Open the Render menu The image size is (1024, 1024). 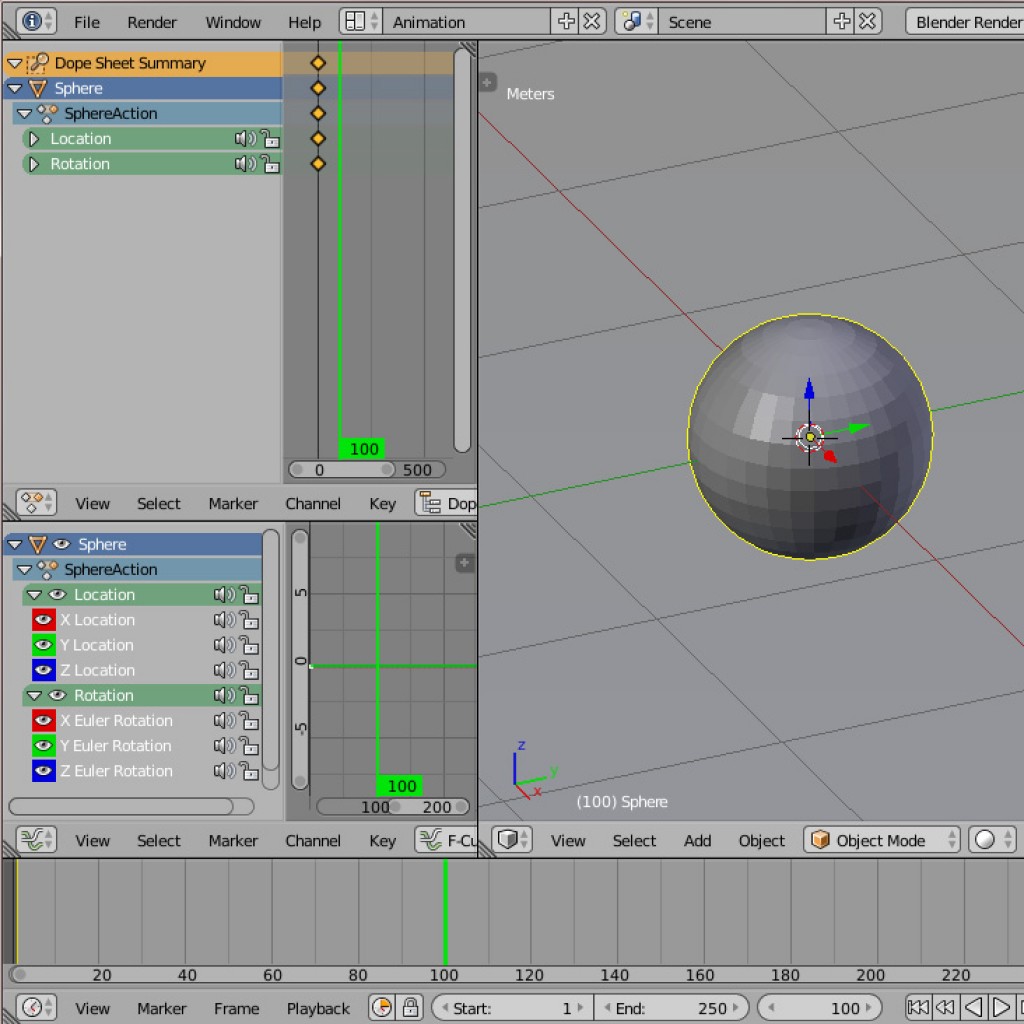[x=152, y=21]
